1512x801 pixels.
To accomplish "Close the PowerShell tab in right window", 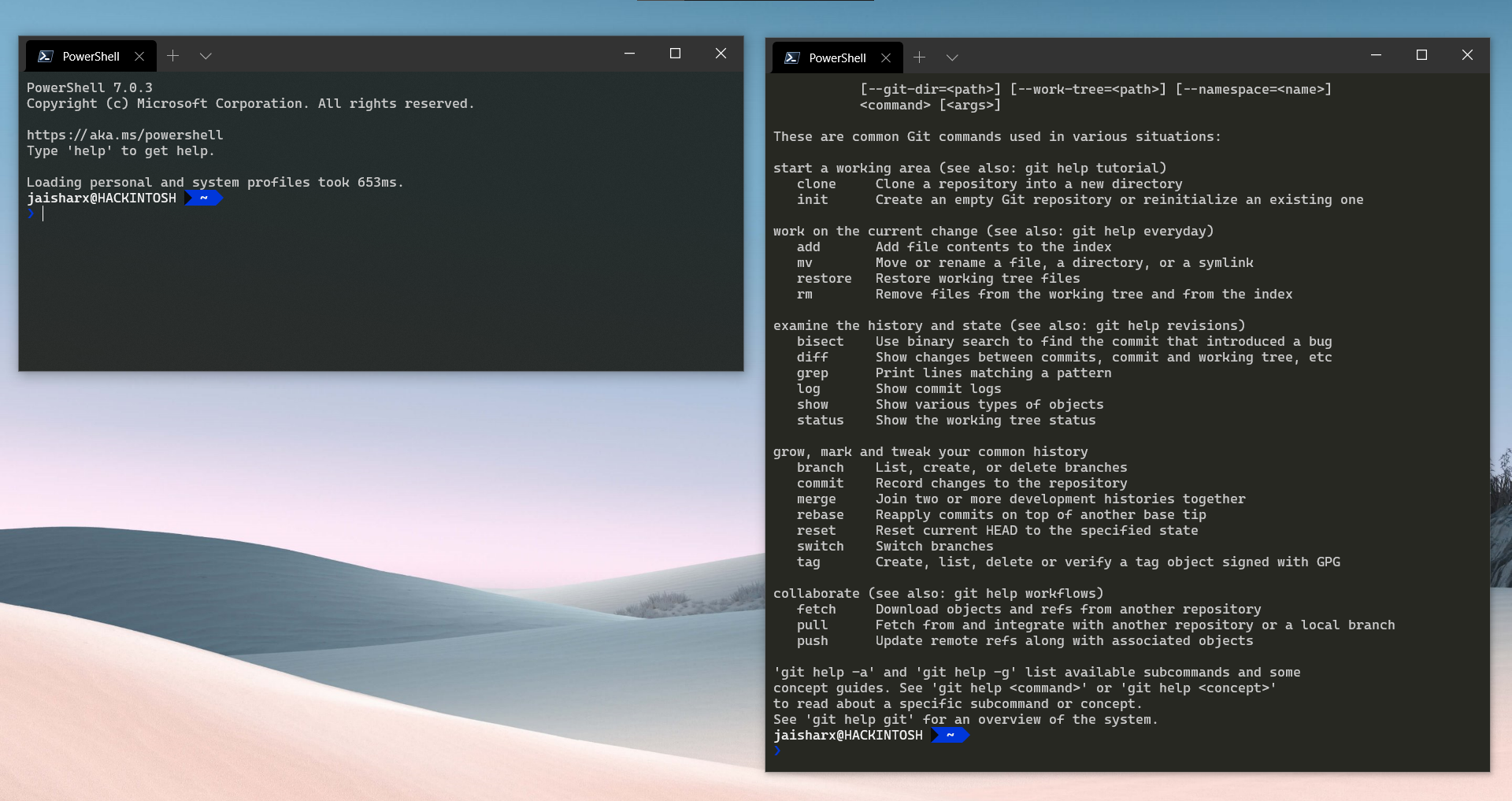I will (886, 57).
